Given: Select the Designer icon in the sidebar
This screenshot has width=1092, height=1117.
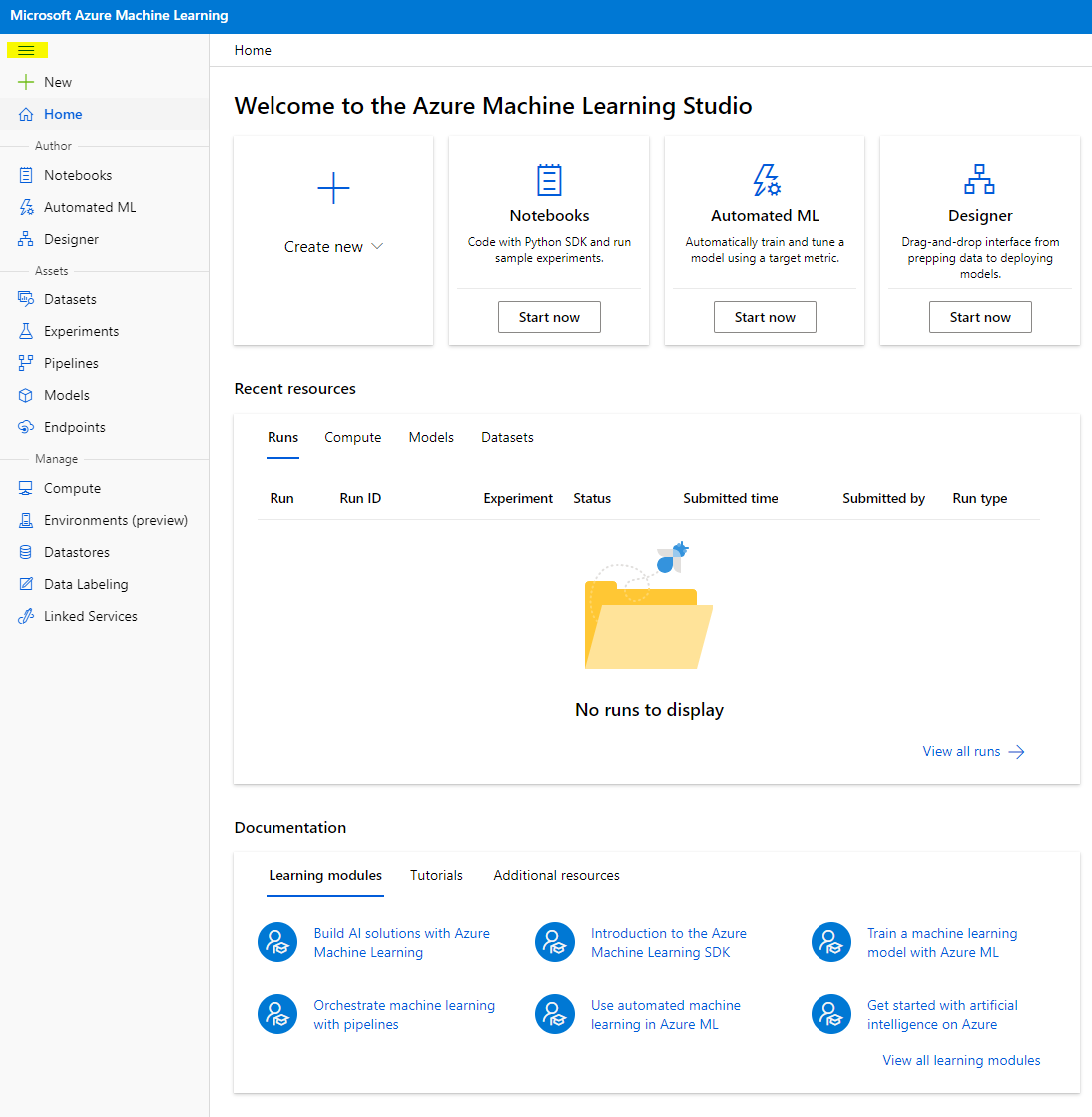Looking at the screenshot, I should (26, 239).
